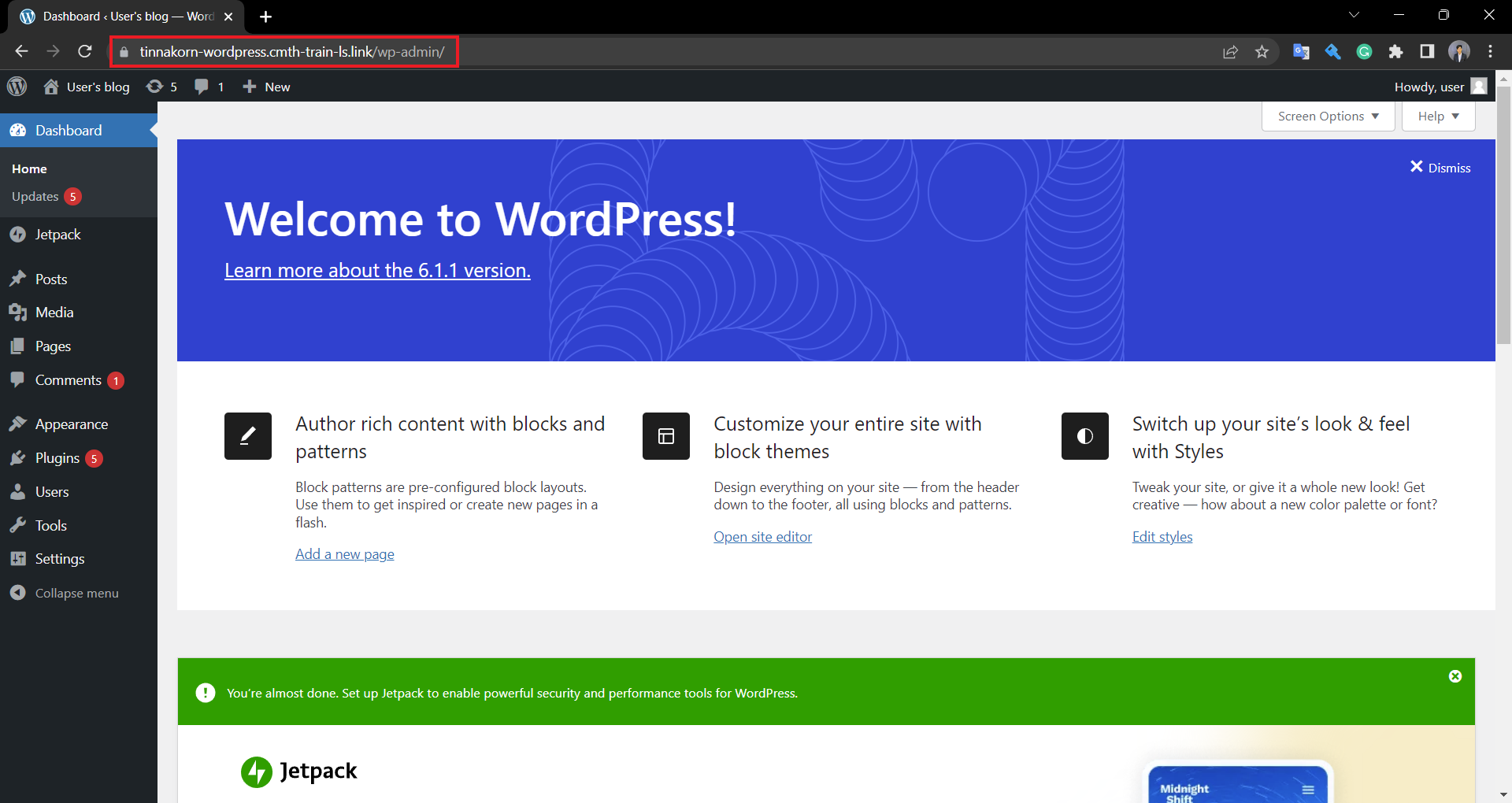Open the WordPress logo menu
1512x803 pixels.
click(17, 87)
